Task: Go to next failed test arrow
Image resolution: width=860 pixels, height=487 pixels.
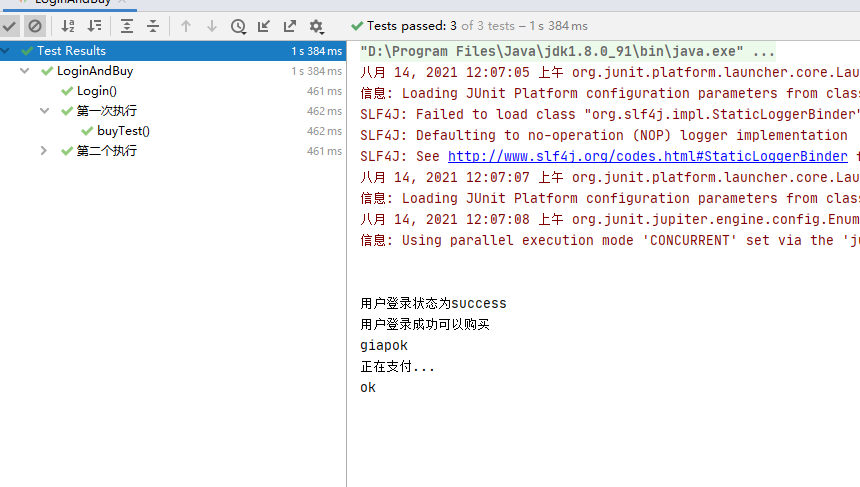Action: 212,26
